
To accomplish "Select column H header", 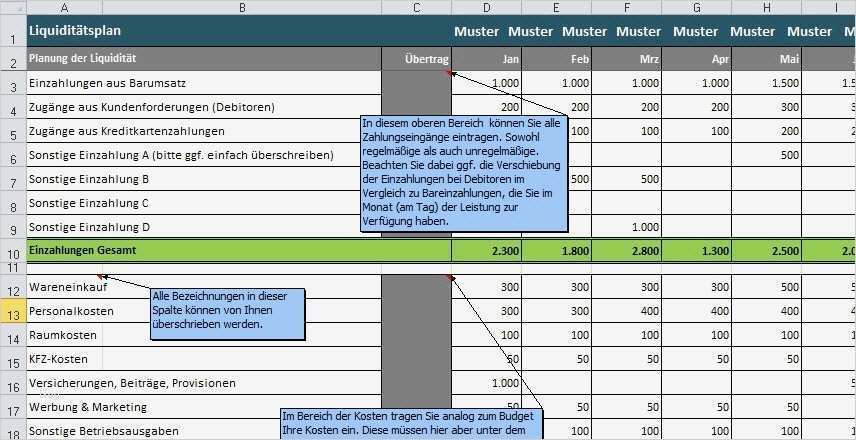I will click(x=766, y=7).
